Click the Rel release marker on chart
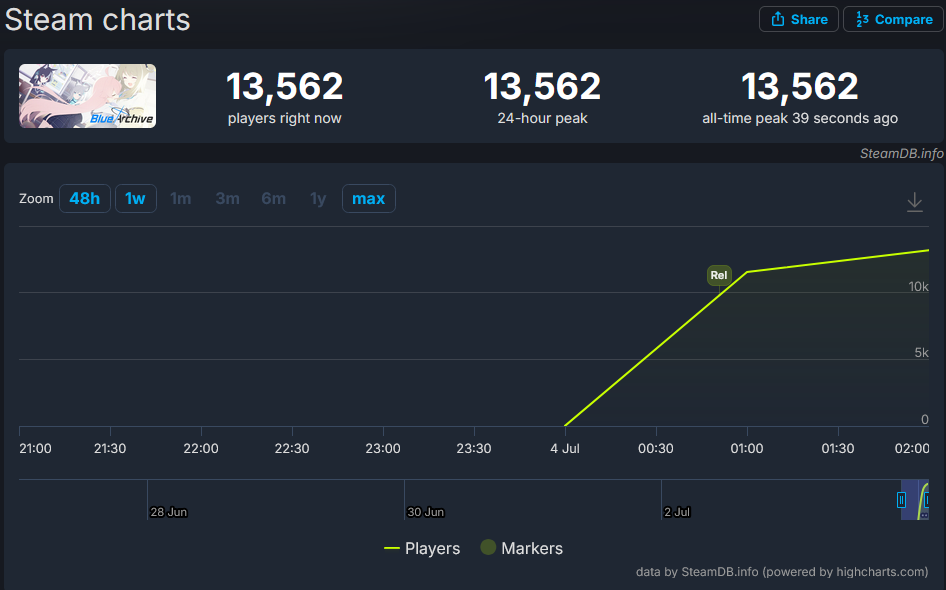The height and width of the screenshot is (590, 946). tap(719, 275)
